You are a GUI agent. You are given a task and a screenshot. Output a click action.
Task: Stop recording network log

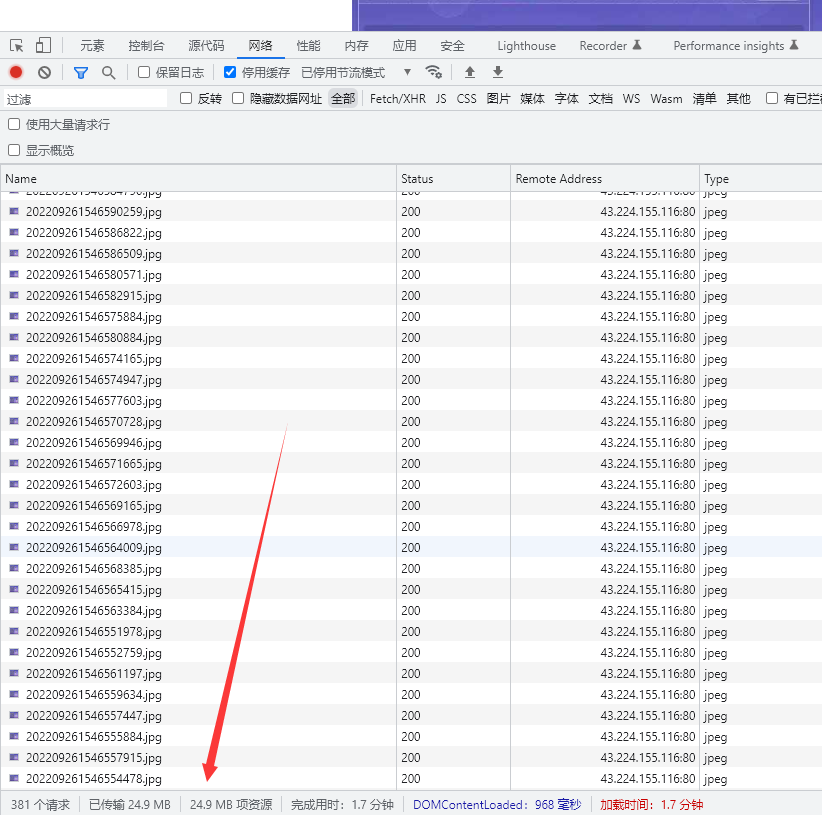tap(16, 72)
